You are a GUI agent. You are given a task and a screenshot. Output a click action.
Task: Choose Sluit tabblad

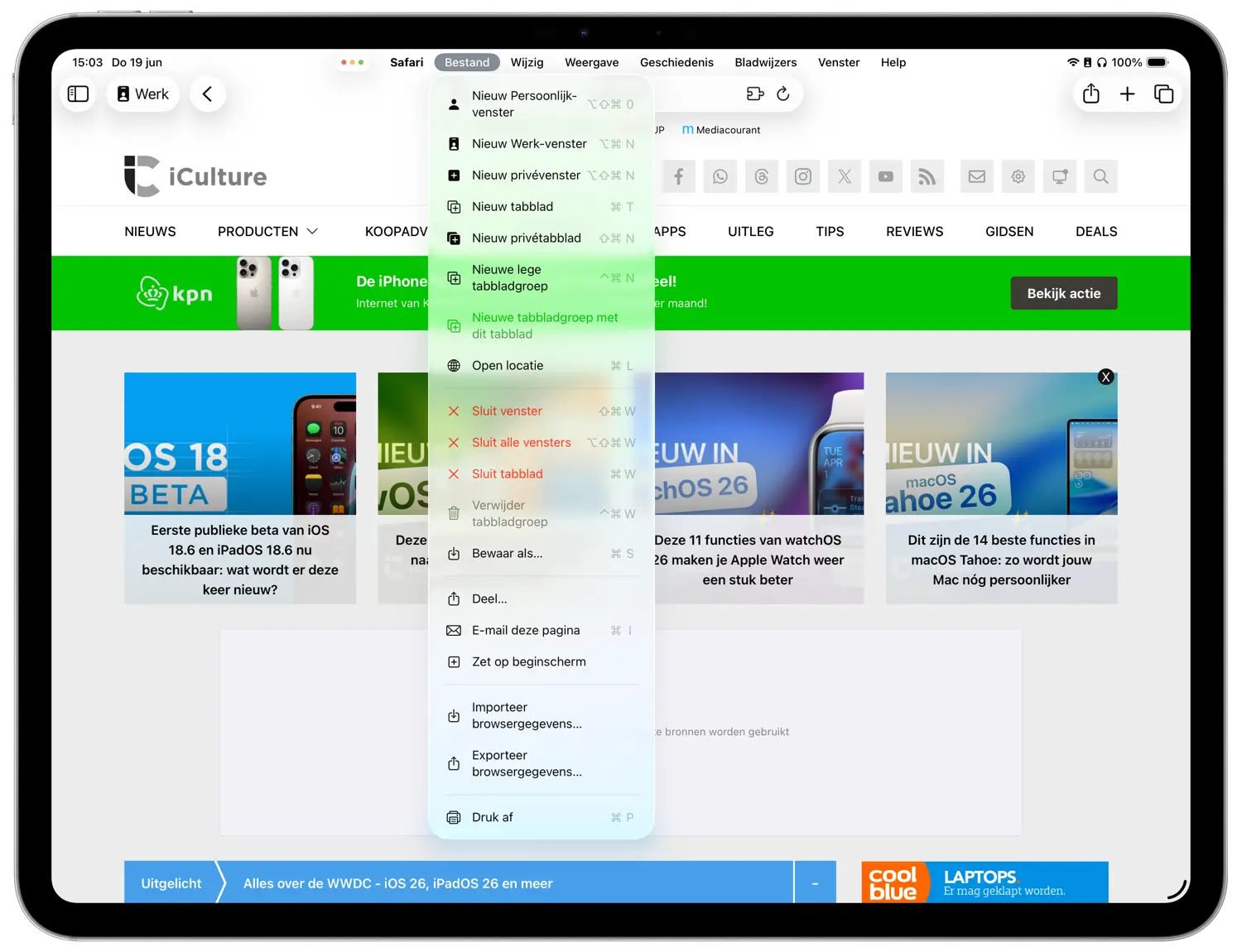(542, 474)
